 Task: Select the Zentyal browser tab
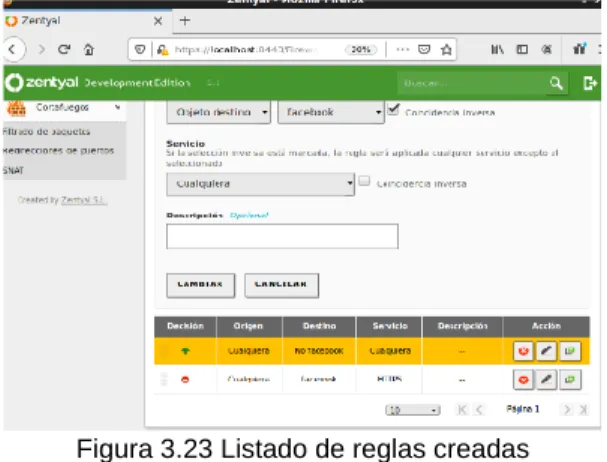click(x=85, y=21)
